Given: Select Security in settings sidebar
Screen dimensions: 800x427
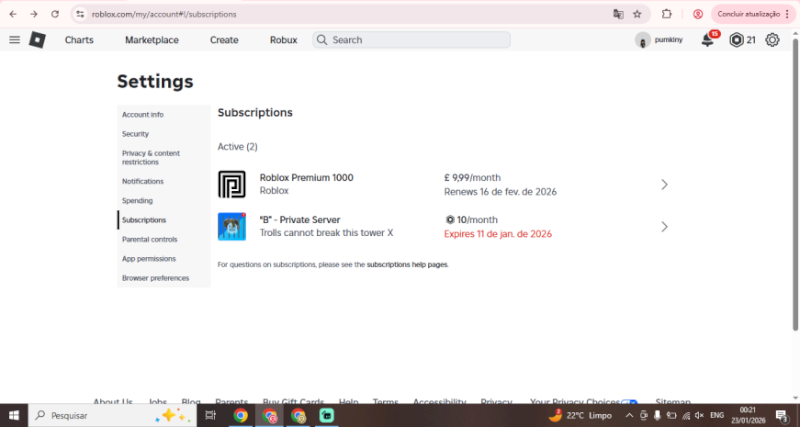Looking at the screenshot, I should click(x=164, y=134).
